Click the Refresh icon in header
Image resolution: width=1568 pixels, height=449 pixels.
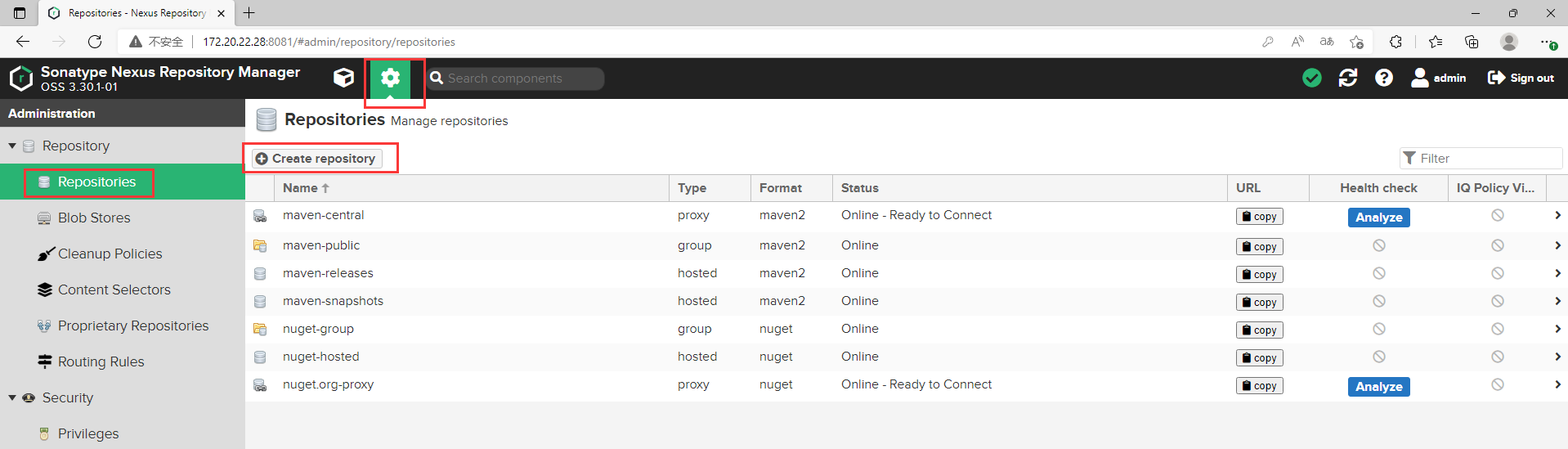click(1348, 78)
